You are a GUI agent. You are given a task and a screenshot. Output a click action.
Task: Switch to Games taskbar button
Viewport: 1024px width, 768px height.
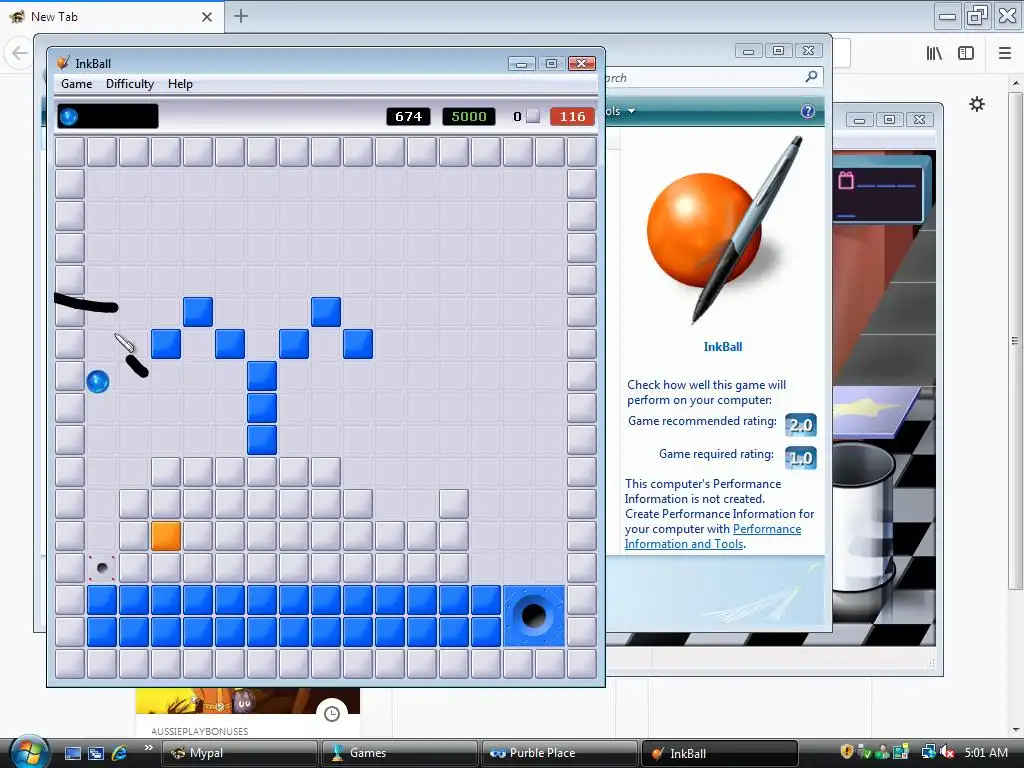(x=399, y=753)
